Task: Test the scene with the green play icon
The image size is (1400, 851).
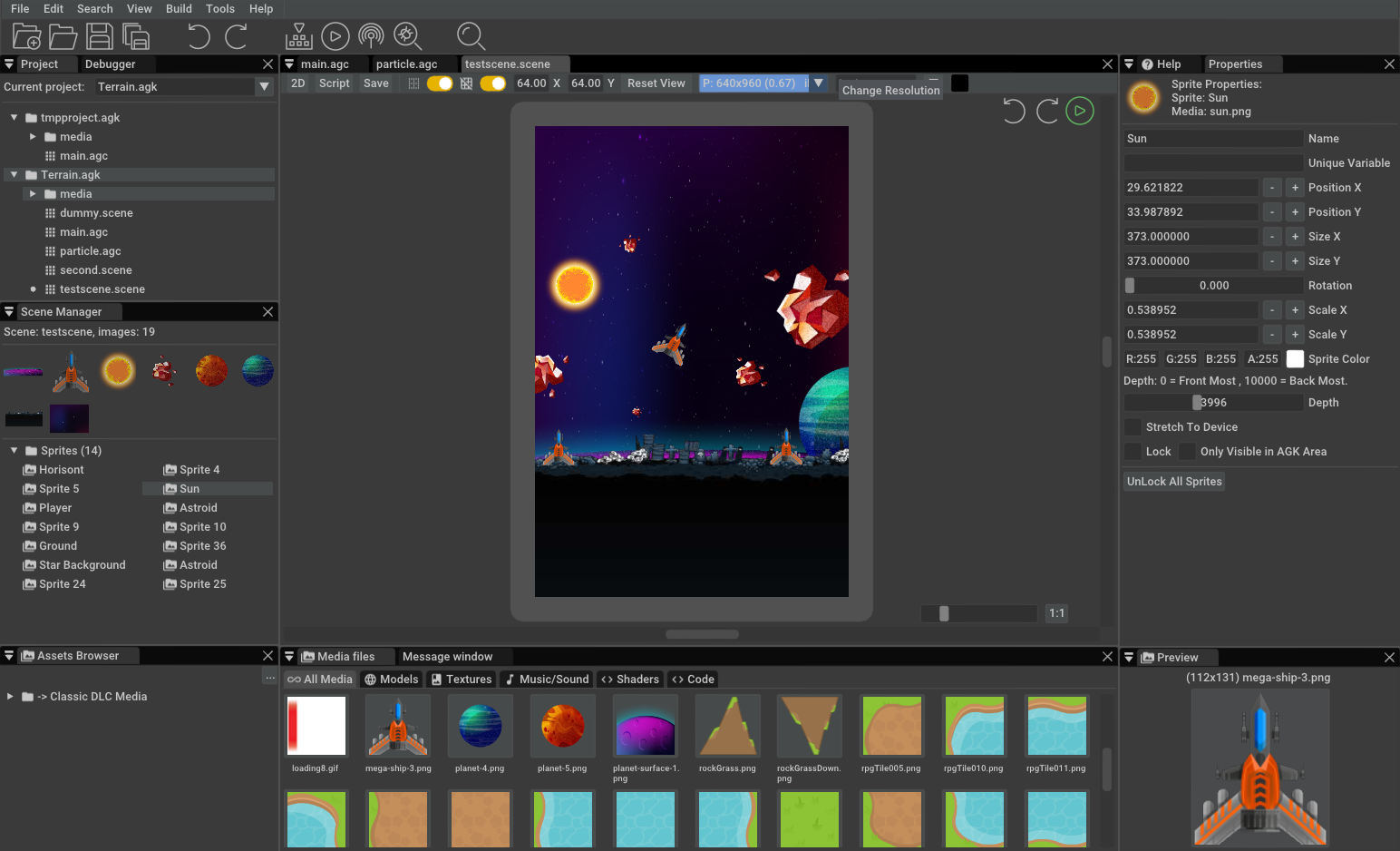Action: (1080, 111)
